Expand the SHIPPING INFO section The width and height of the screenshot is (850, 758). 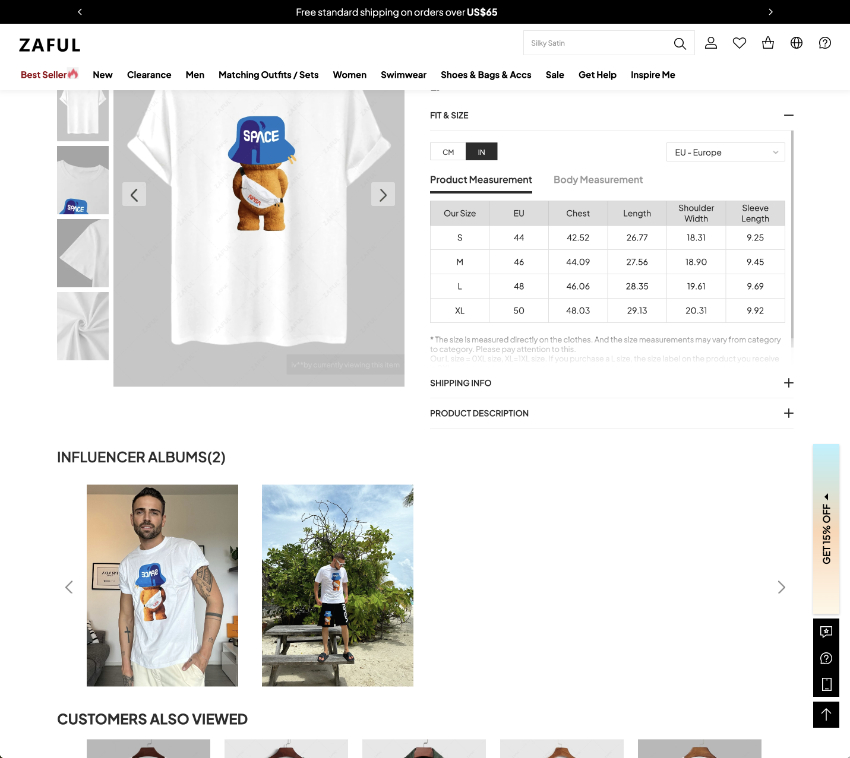pos(788,383)
